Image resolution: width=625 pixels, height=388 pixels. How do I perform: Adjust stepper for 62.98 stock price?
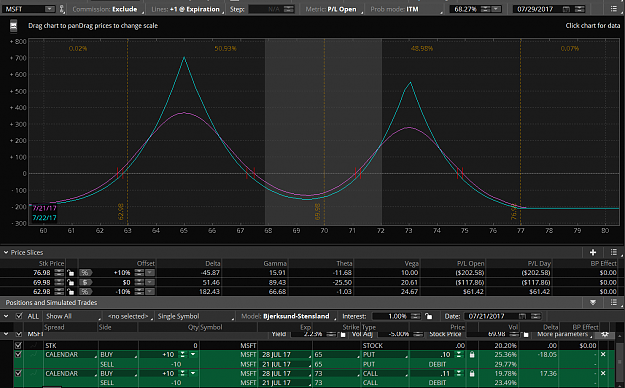click(x=59, y=291)
